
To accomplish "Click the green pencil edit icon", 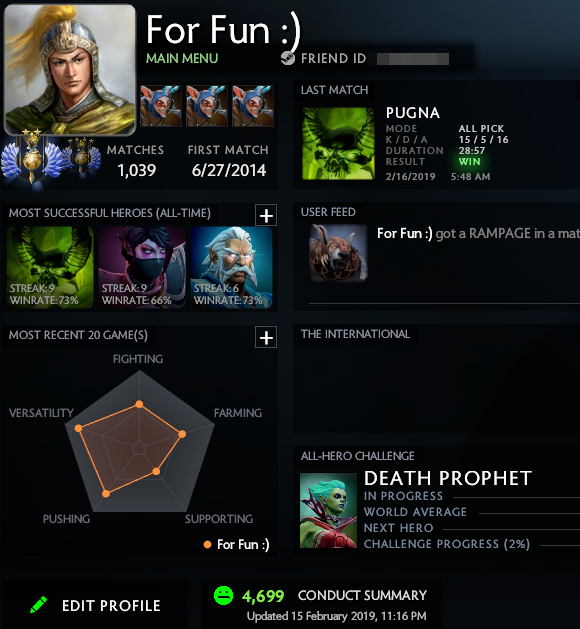I will [39, 605].
